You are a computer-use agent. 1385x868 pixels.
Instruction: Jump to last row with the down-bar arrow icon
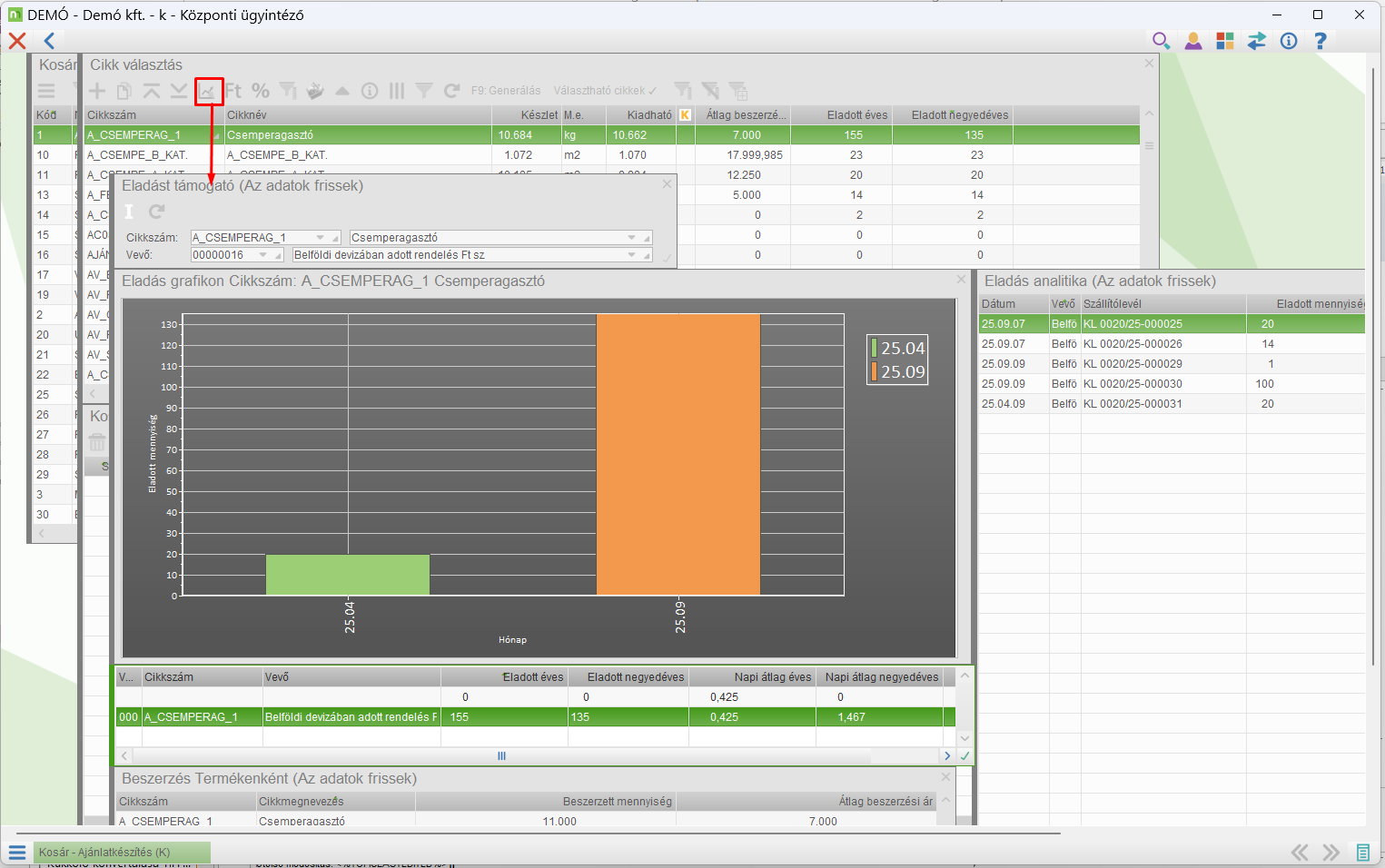[179, 91]
